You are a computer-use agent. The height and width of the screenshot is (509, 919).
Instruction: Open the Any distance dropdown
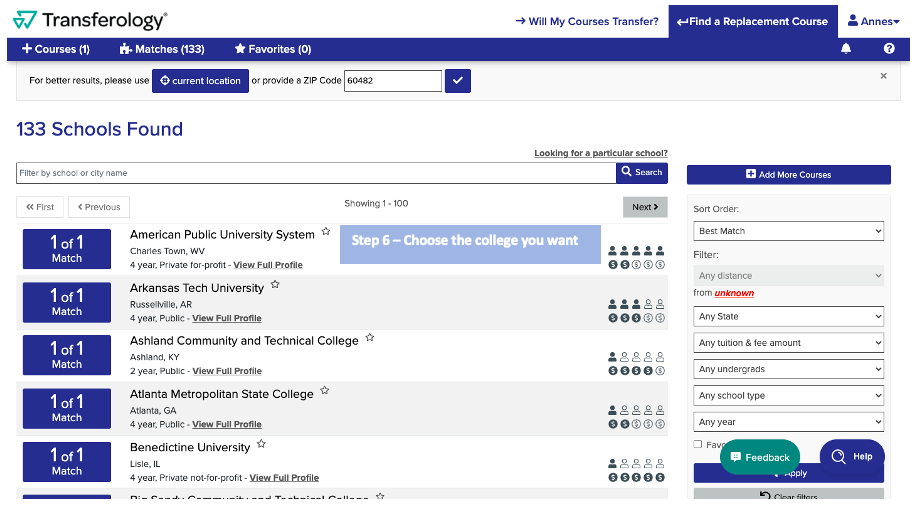(x=788, y=276)
